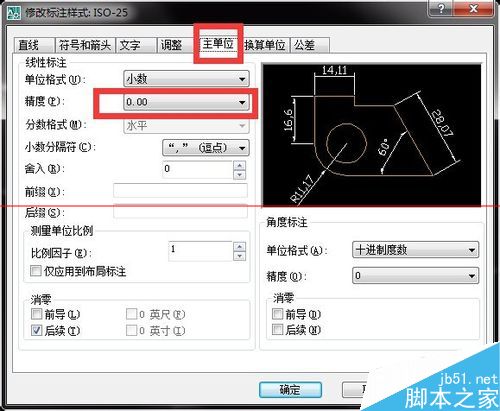
Task: Enable angular 后续(N) checkbox
Action: pyautogui.click(x=277, y=330)
